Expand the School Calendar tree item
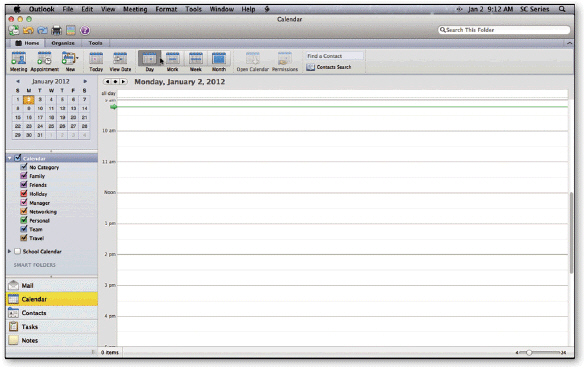585x369 pixels. tap(10, 251)
